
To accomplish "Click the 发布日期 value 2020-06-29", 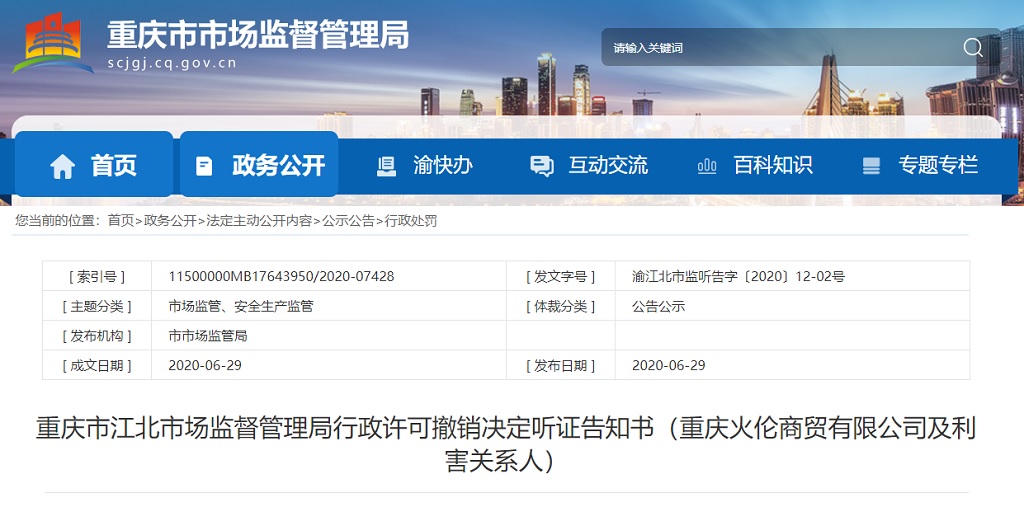I will (669, 365).
